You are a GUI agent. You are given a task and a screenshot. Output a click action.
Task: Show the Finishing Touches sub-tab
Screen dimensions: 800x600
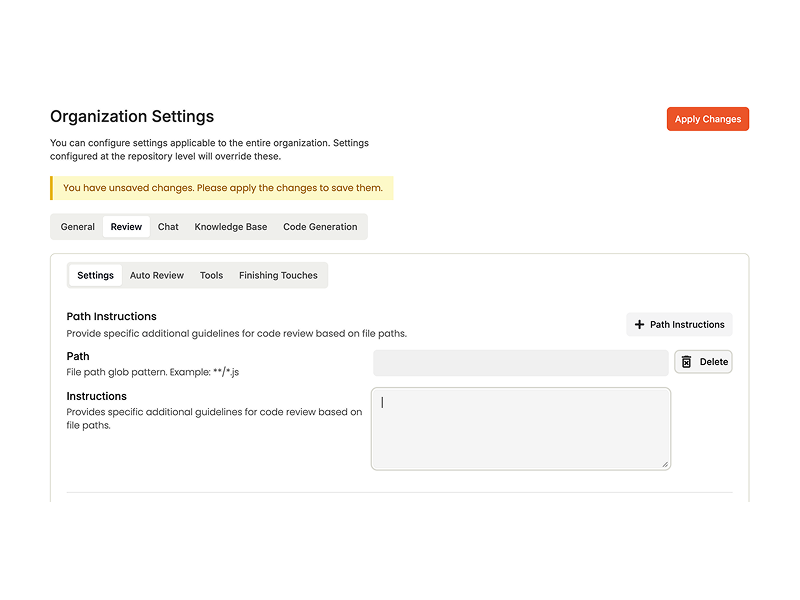278,276
